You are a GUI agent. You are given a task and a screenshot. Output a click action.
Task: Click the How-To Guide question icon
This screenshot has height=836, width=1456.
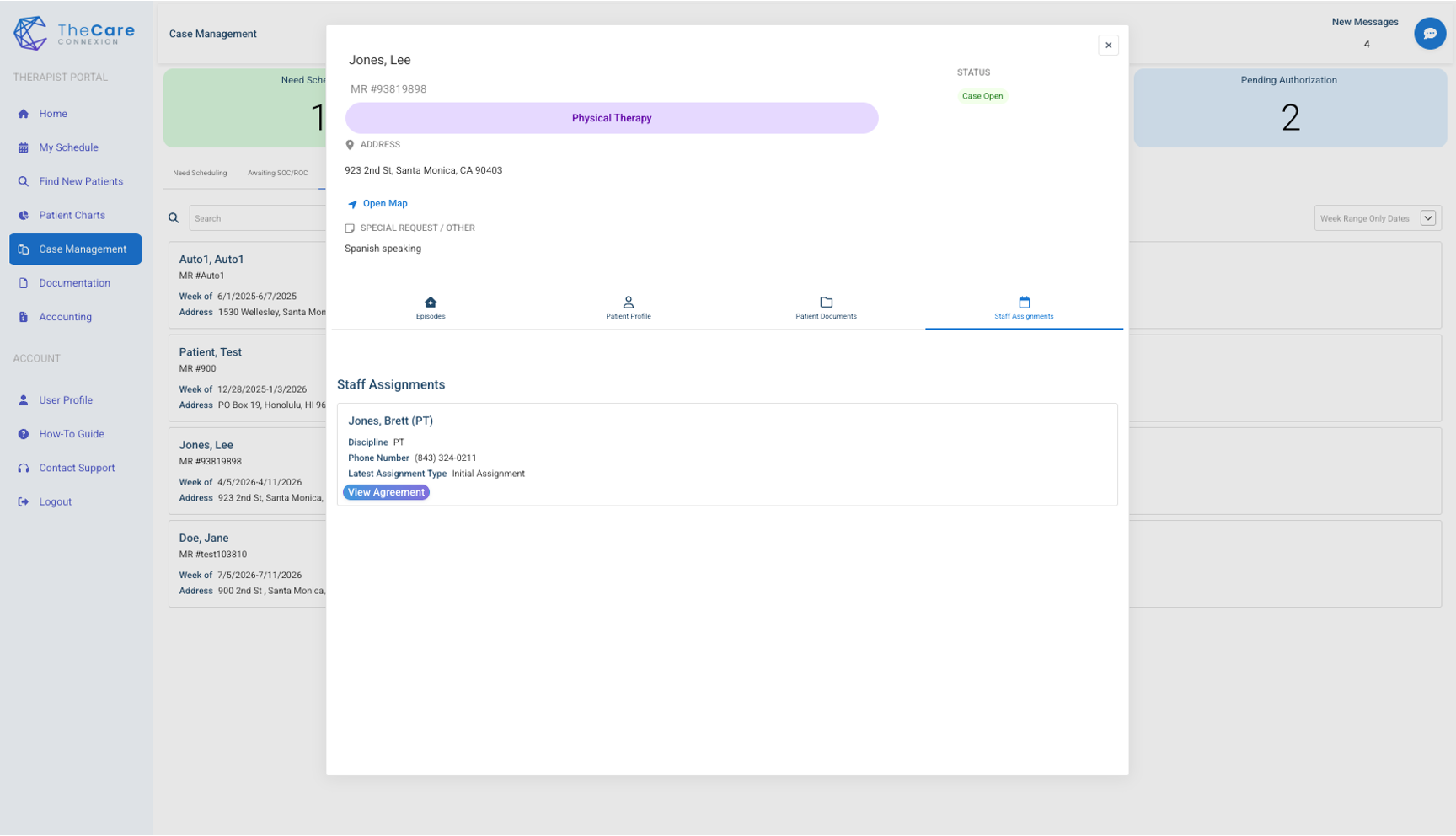[24, 434]
